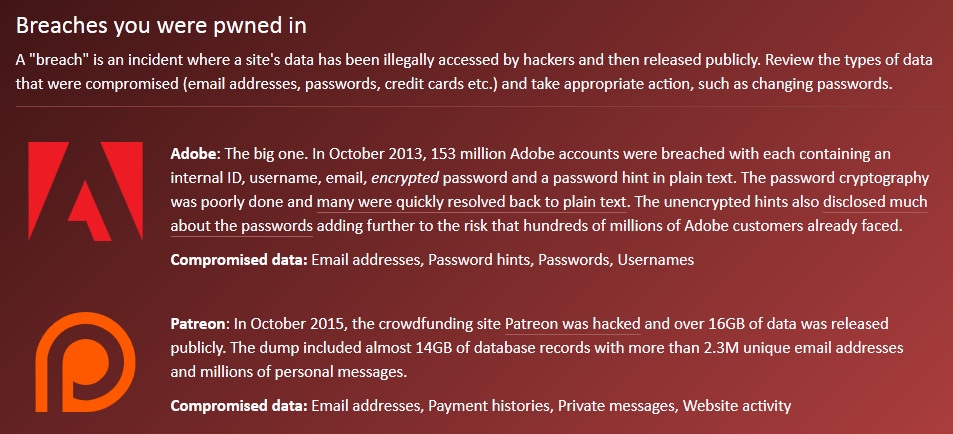This screenshot has width=953, height=434.
Task: Click the bold 'Patreon' breach title
Action: tap(198, 323)
